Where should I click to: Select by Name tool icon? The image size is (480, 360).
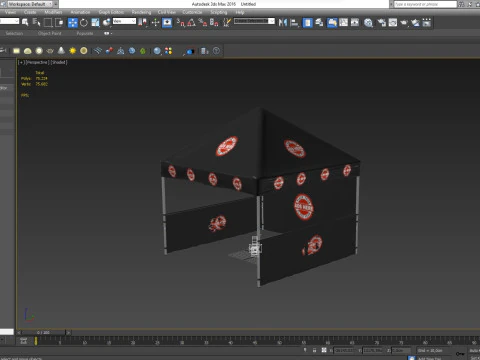36,22
